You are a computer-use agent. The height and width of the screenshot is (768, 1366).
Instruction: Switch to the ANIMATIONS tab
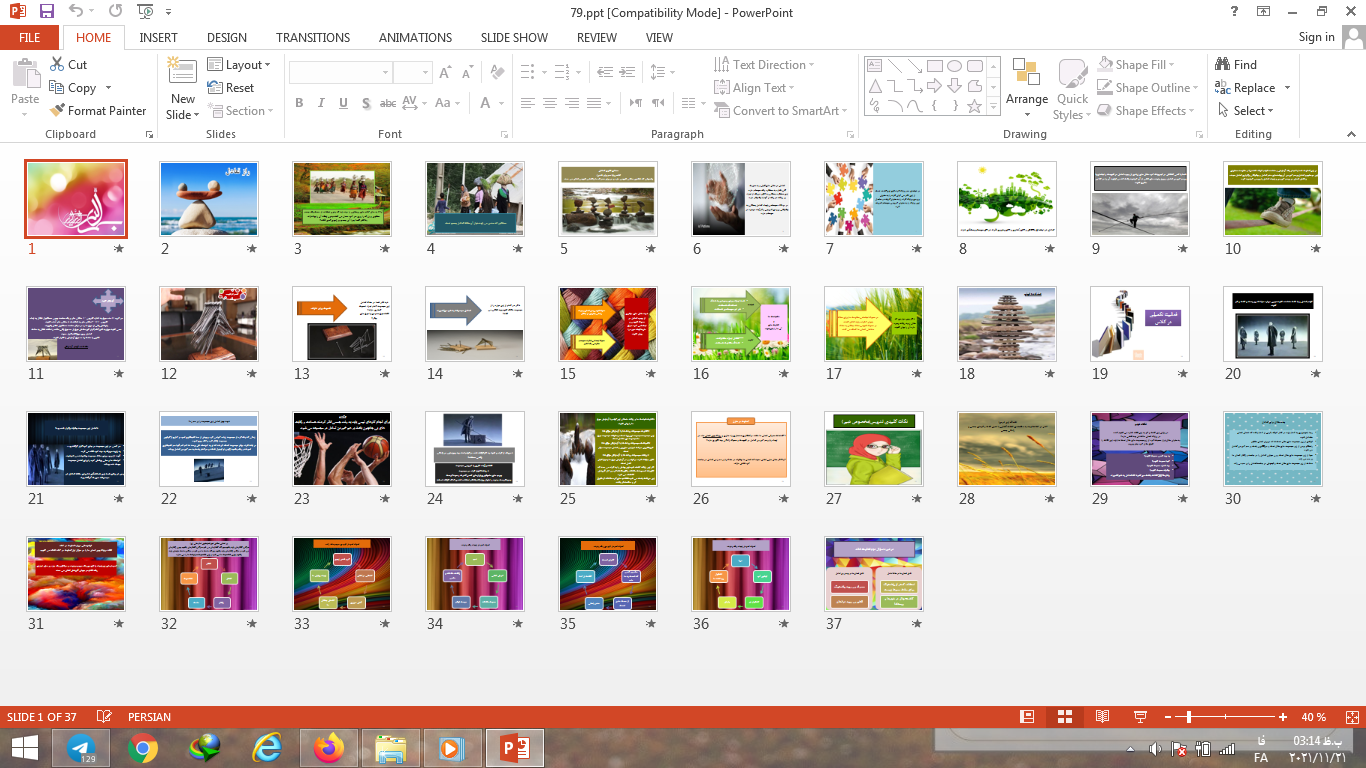415,37
